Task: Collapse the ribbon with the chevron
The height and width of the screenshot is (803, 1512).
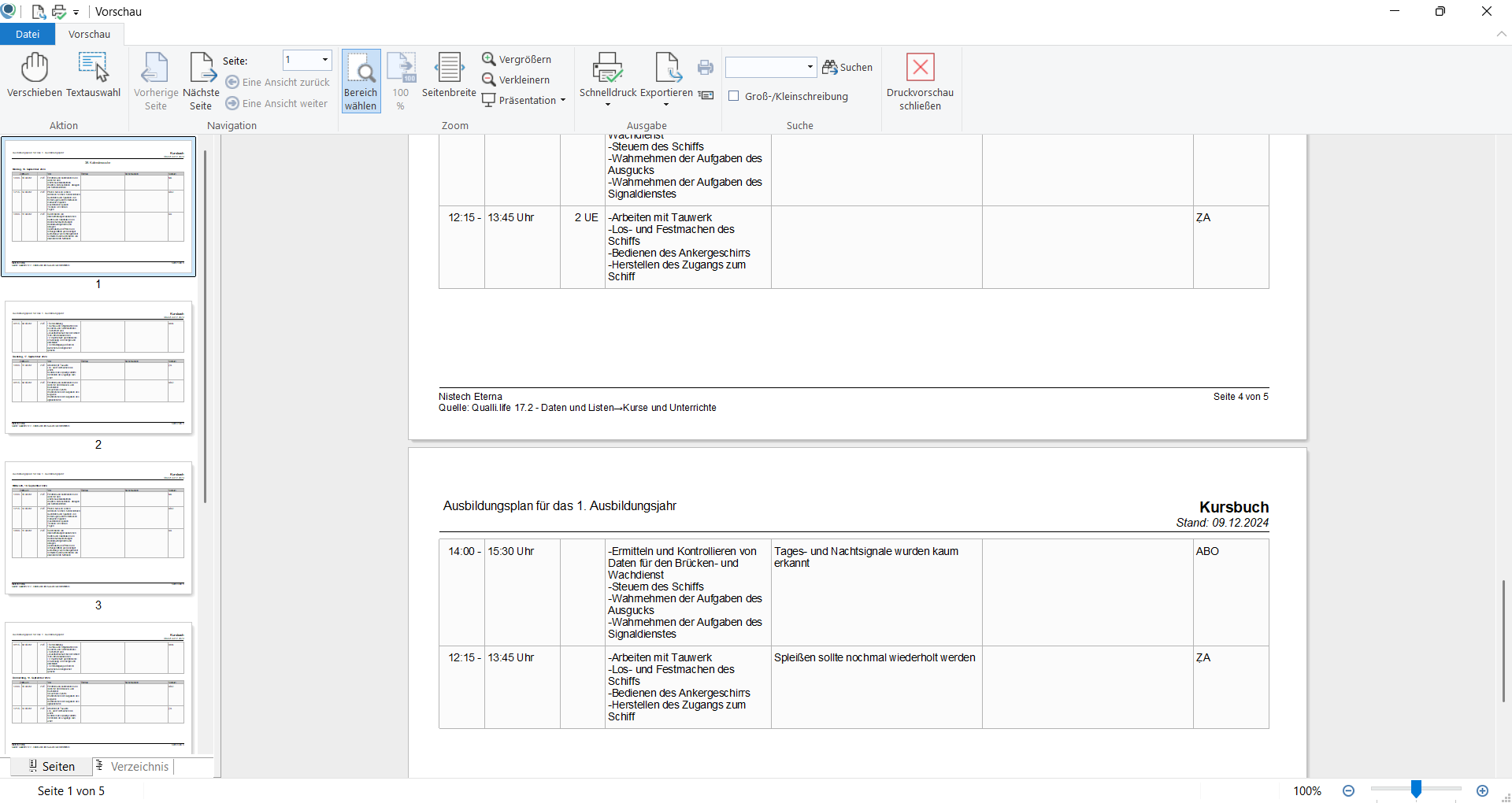Action: 1501,35
